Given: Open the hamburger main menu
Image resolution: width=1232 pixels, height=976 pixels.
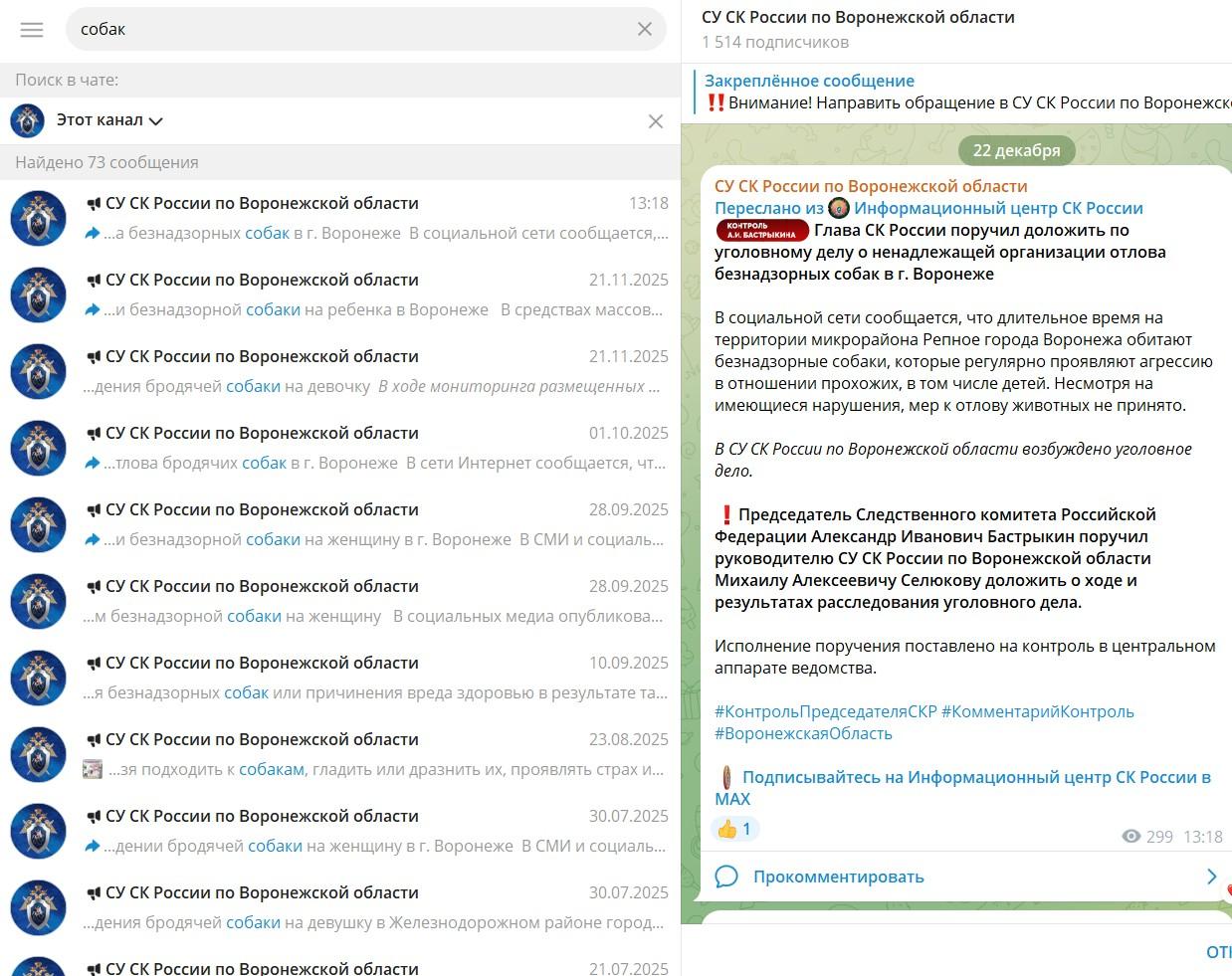Looking at the screenshot, I should (x=32, y=30).
